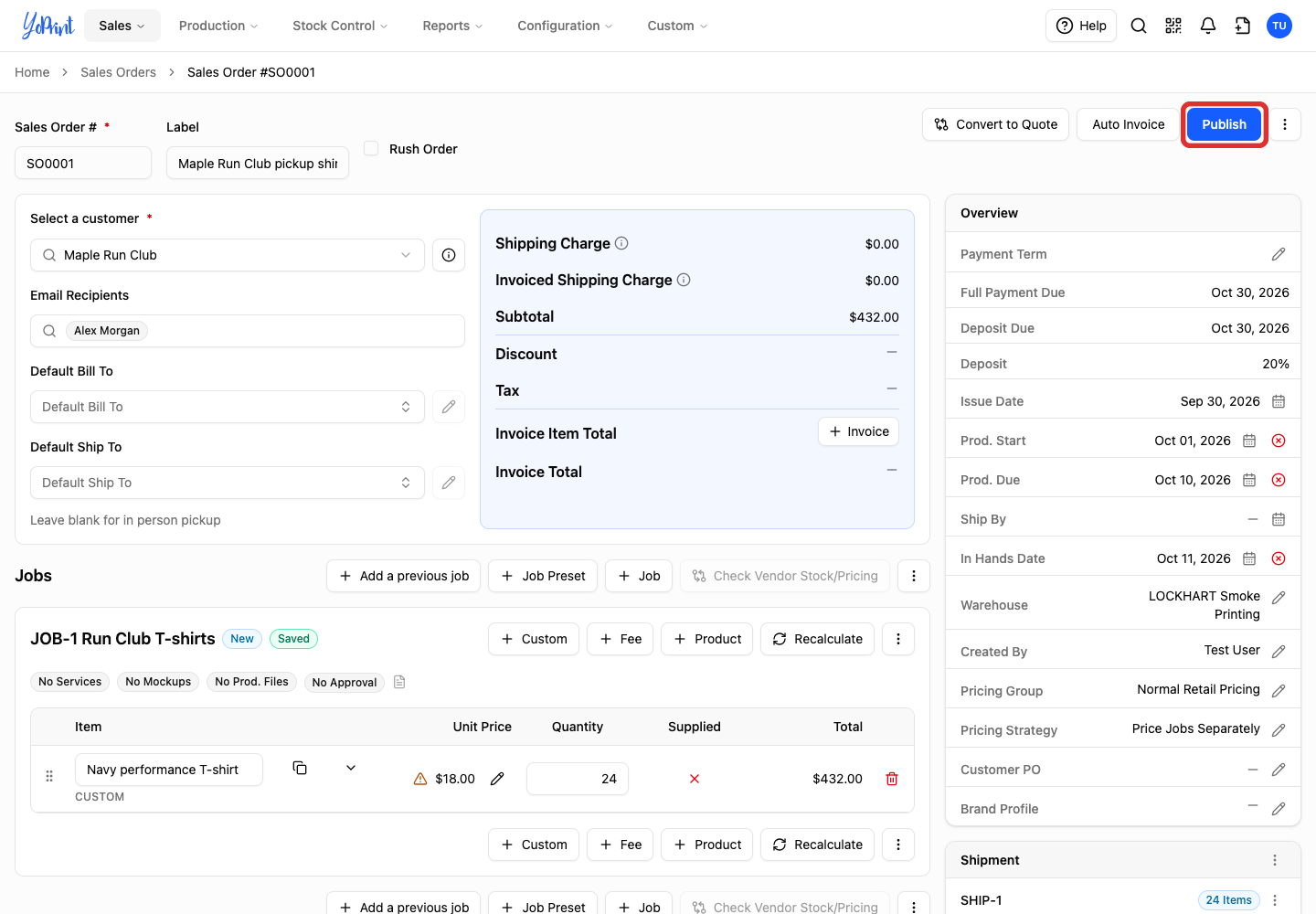Open the Ship By calendar picker
The height and width of the screenshot is (914, 1316).
point(1279,519)
